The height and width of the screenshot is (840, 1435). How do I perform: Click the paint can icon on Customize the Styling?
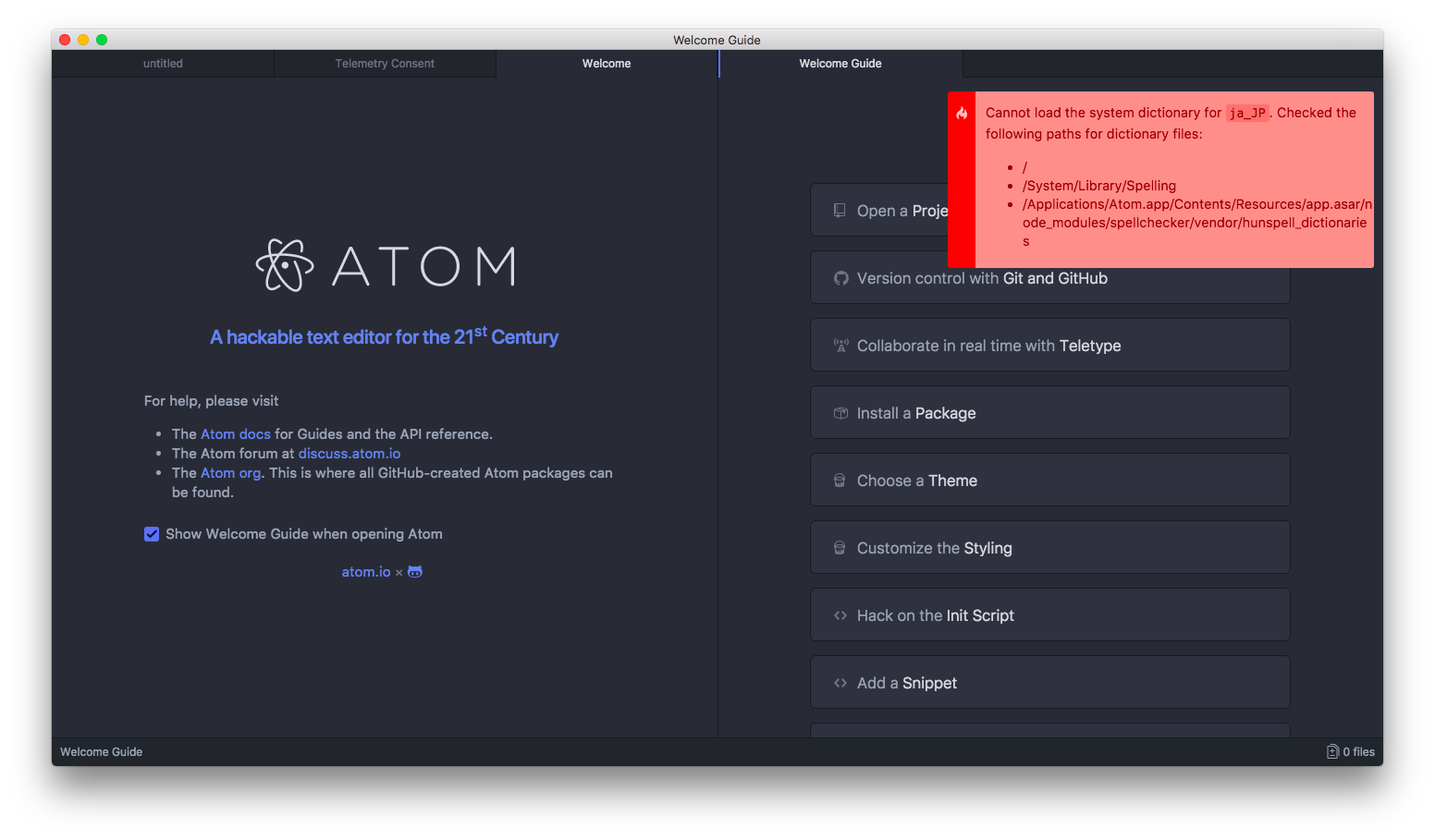coord(840,548)
